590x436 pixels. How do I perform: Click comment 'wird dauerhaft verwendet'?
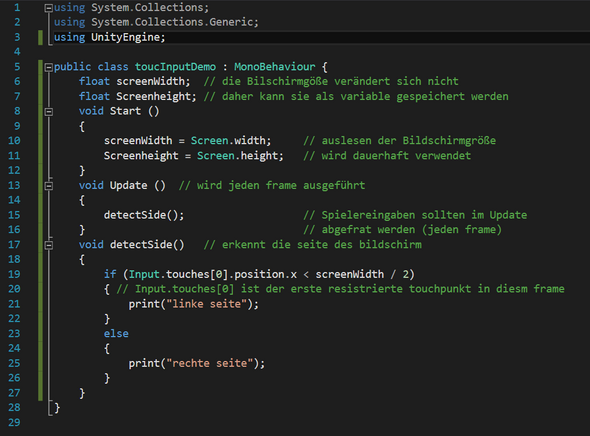(x=396, y=156)
